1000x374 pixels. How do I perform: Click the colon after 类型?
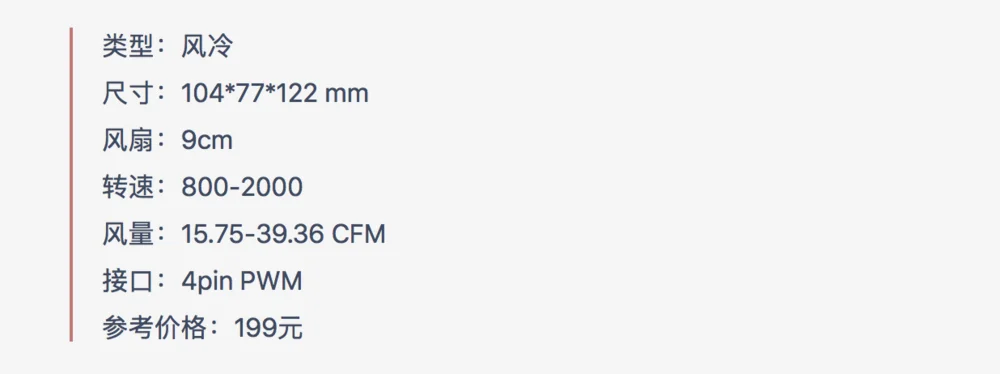coord(165,47)
